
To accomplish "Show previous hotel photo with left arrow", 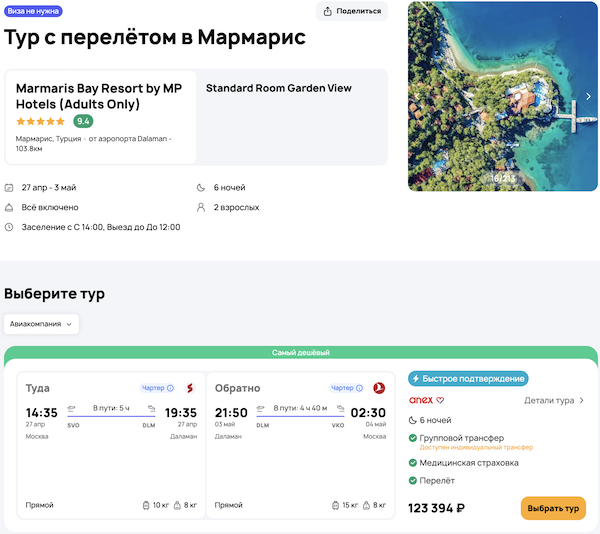I will [419, 96].
